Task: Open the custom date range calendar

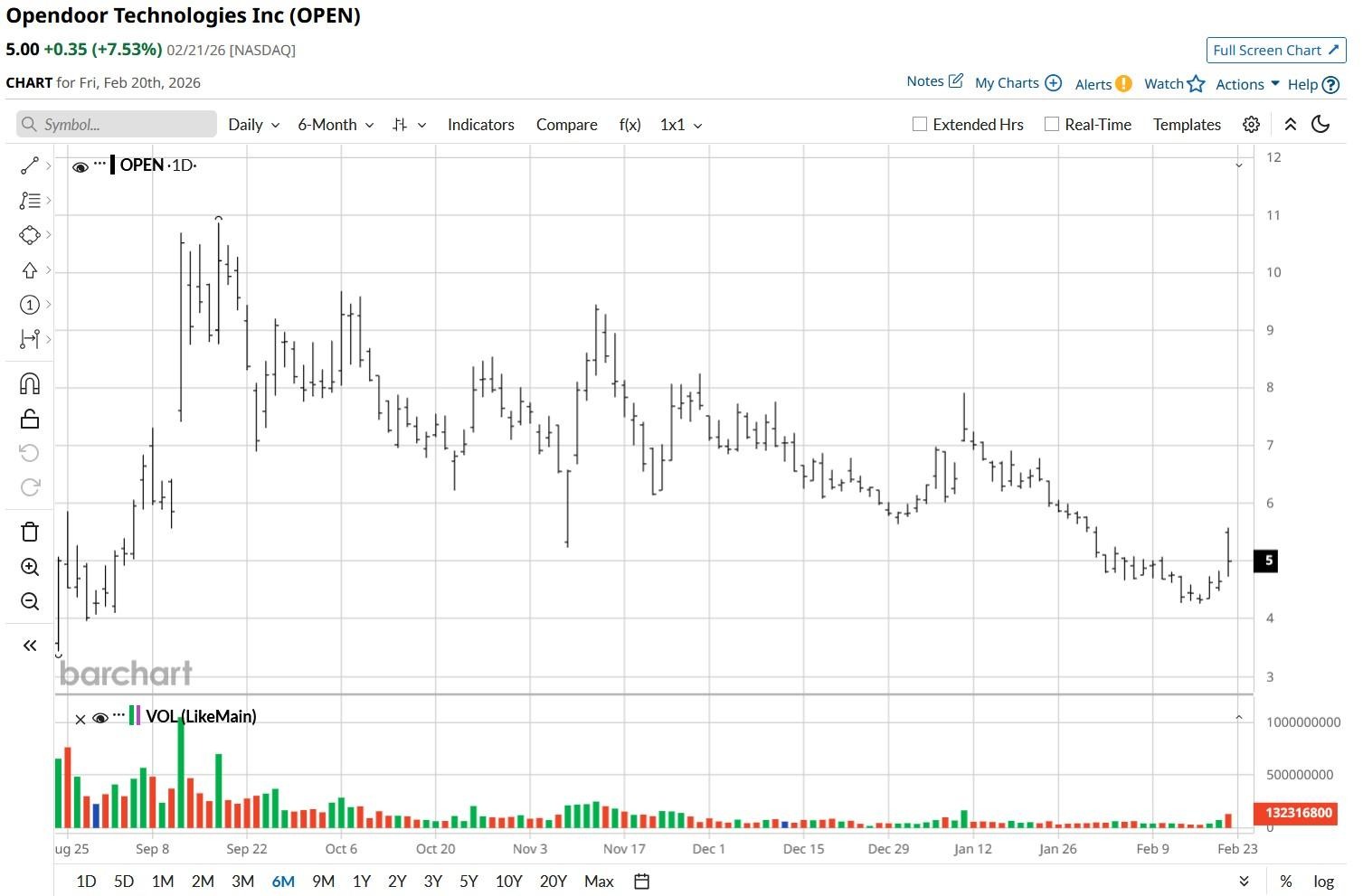Action: pyautogui.click(x=642, y=882)
